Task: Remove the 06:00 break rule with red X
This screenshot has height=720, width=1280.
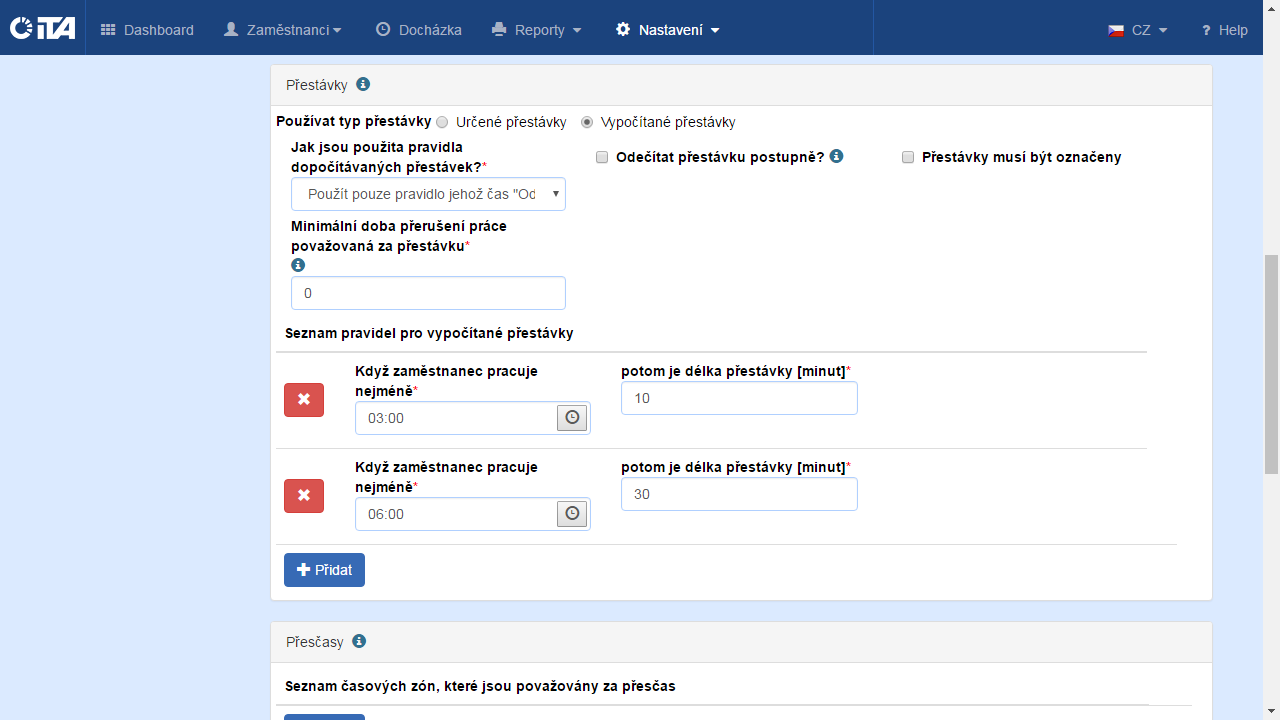Action: click(304, 496)
